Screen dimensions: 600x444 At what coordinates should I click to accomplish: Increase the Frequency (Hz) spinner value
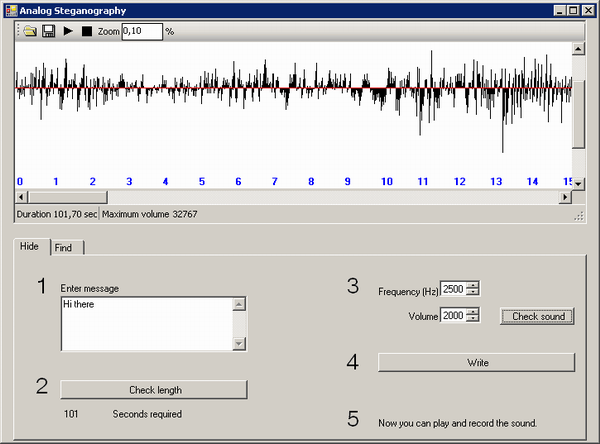pyautogui.click(x=473, y=286)
